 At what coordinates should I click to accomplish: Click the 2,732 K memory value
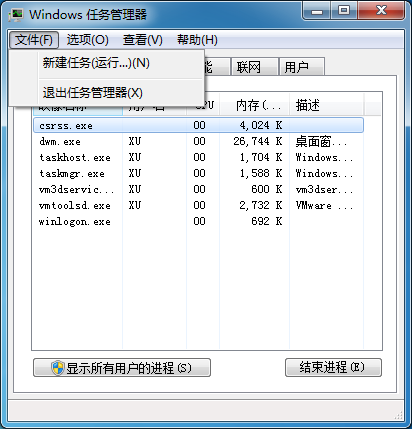pyautogui.click(x=261, y=205)
